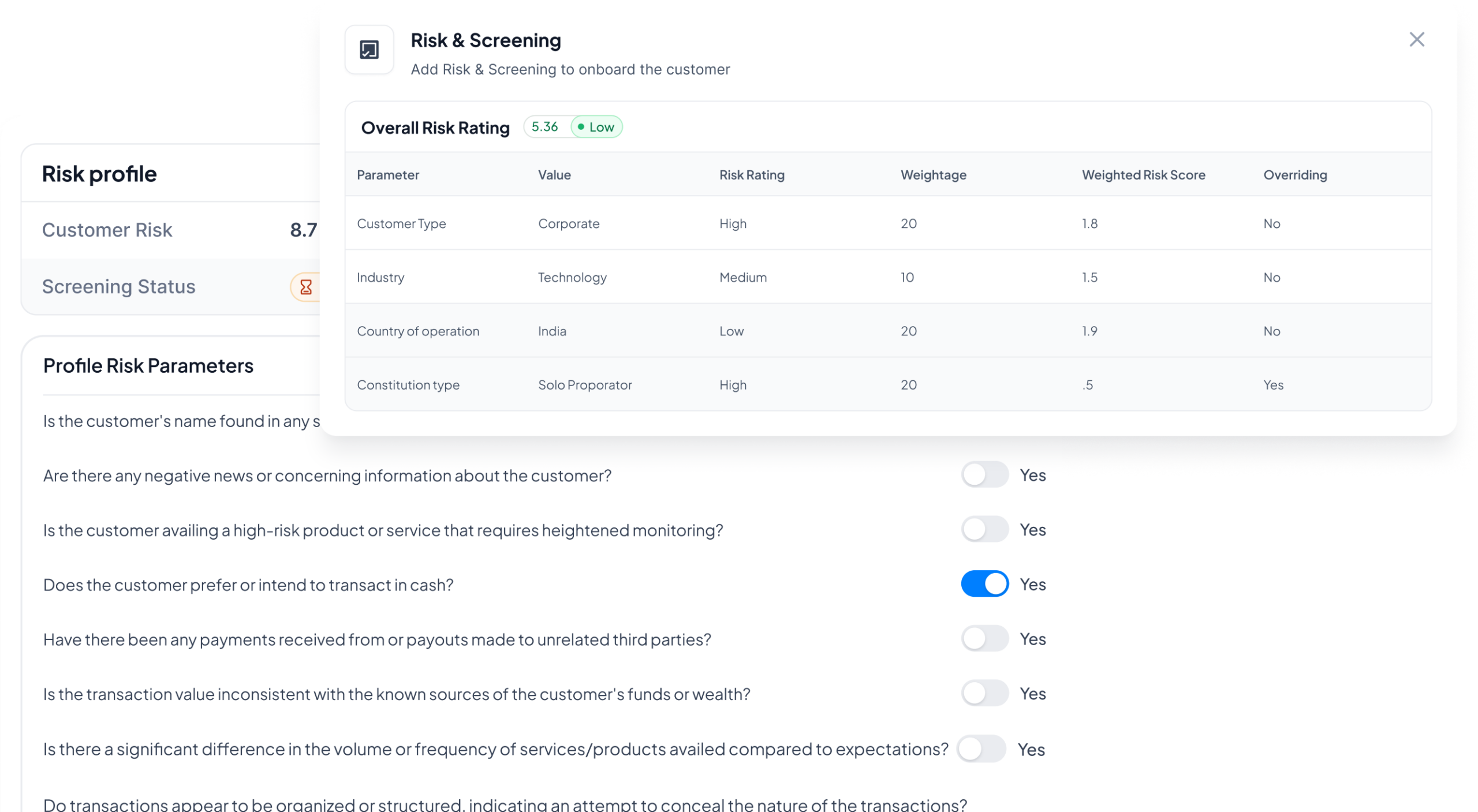Viewport: 1478px width, 812px height.
Task: Click the Parameter column header
Action: [x=387, y=175]
